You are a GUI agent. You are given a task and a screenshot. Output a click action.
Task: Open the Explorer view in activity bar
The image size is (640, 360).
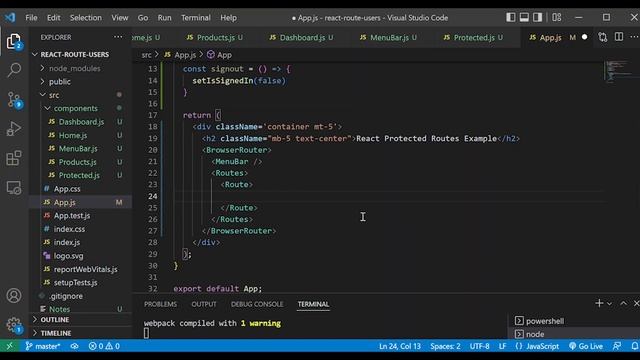(14, 42)
